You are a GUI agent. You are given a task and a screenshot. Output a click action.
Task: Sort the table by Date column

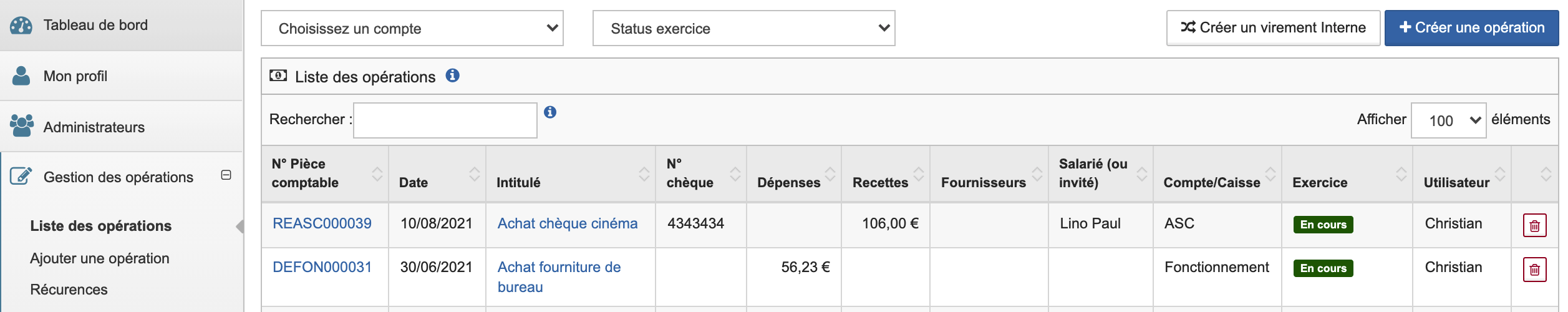437,175
